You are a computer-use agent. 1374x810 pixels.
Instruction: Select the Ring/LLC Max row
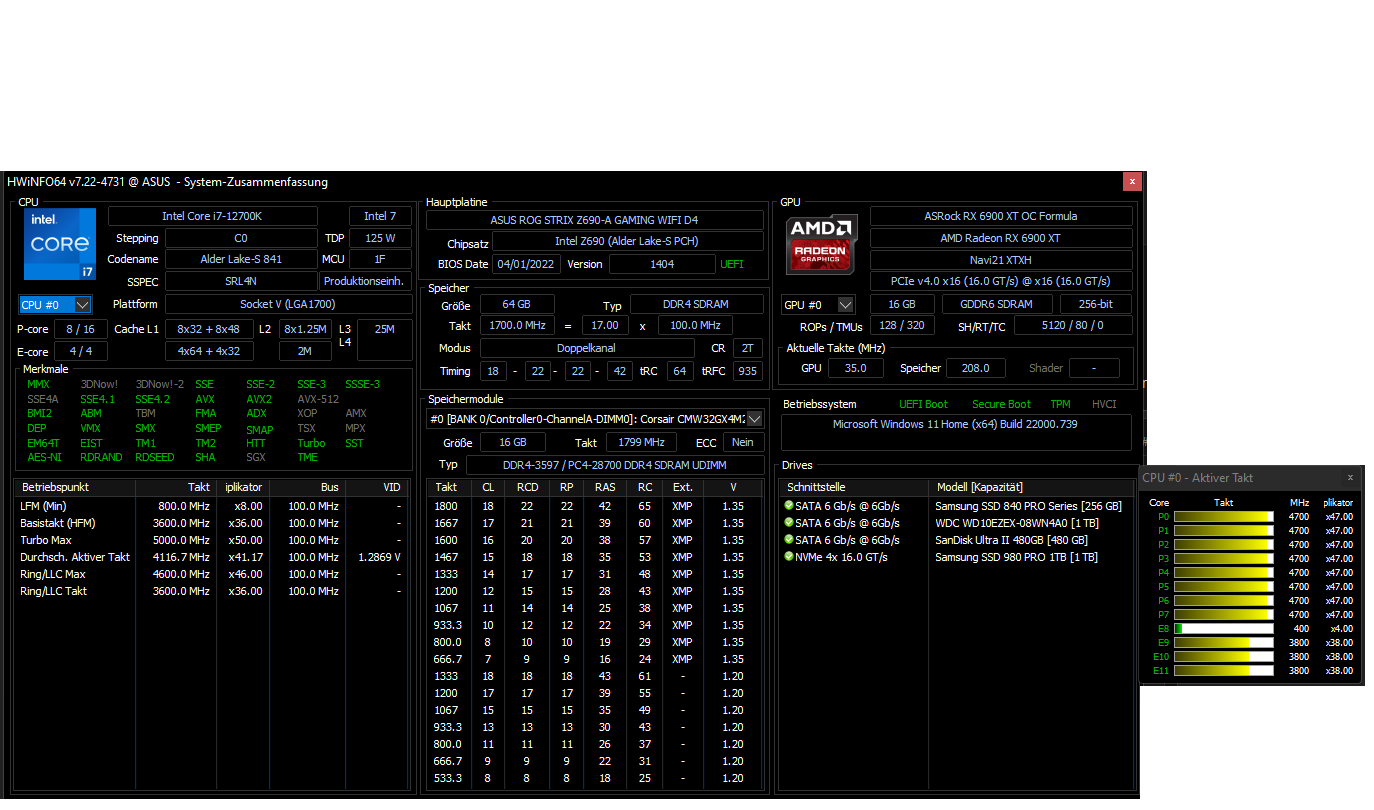212,574
